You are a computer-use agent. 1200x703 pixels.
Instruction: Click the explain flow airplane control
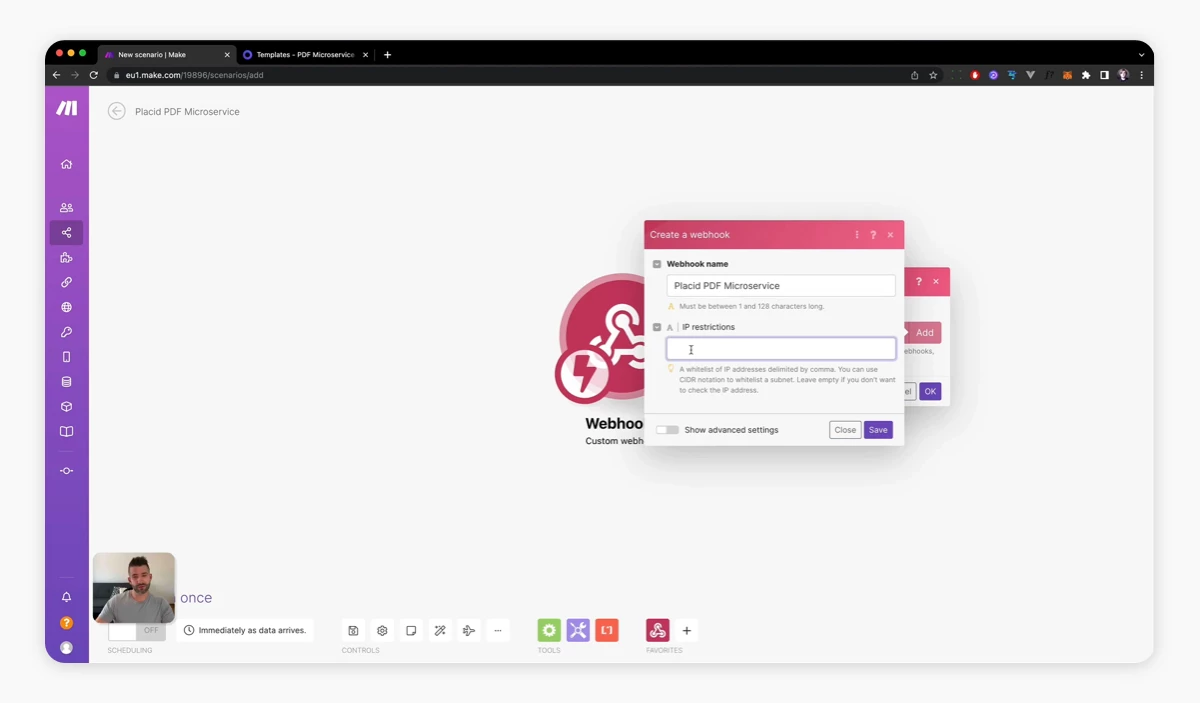(469, 631)
